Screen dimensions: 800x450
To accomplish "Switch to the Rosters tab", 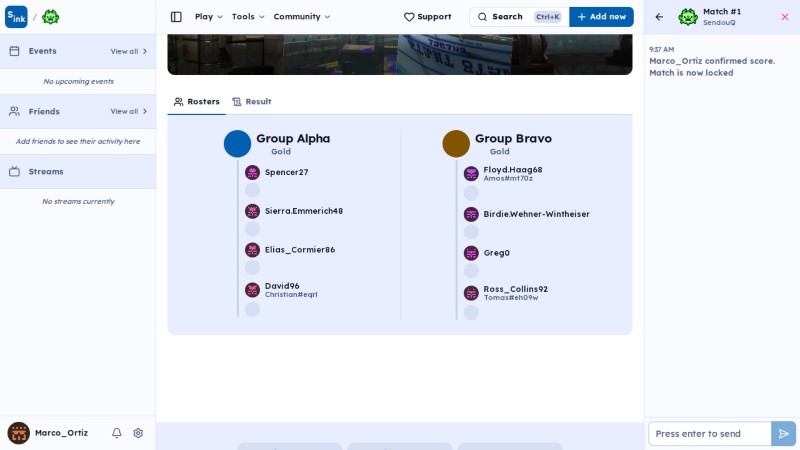I will (x=196, y=102).
